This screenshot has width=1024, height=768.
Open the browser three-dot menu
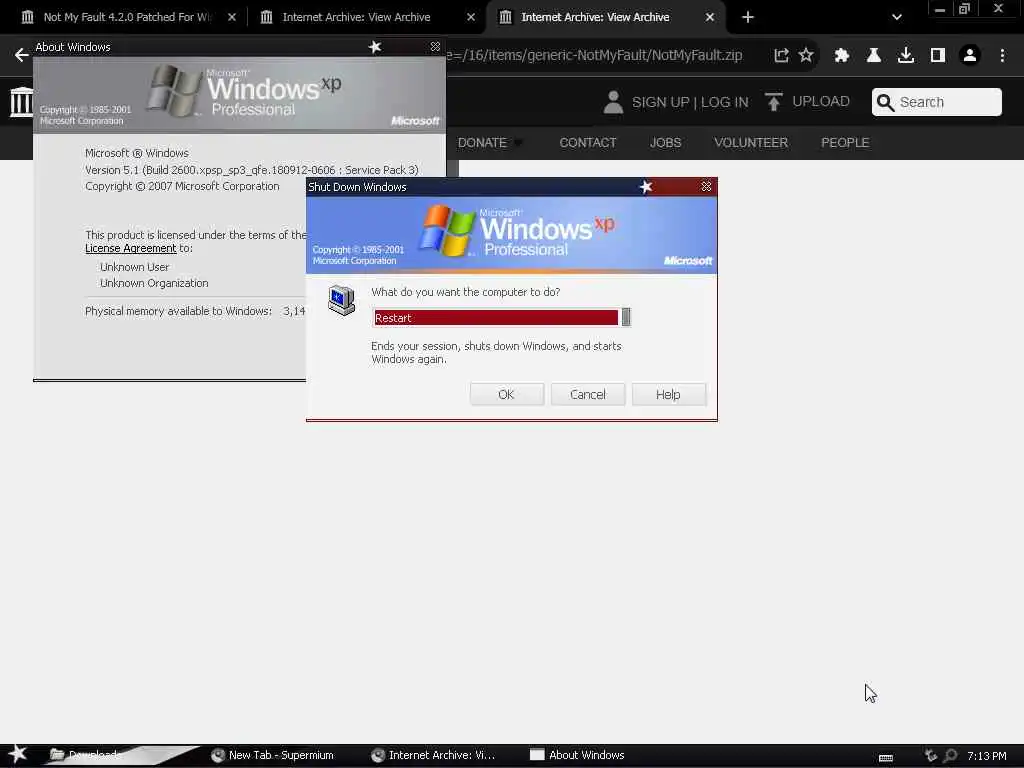point(1002,56)
